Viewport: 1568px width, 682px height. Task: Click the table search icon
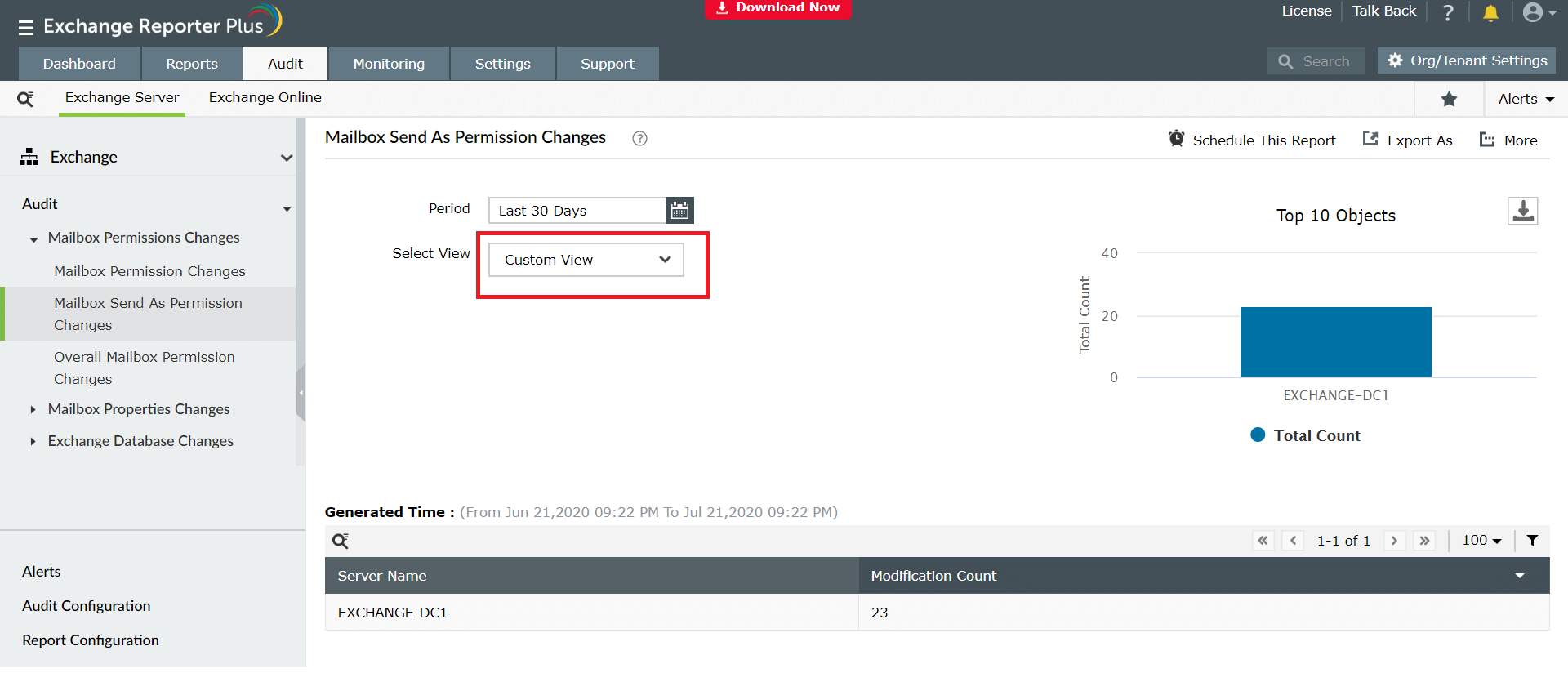coord(341,541)
